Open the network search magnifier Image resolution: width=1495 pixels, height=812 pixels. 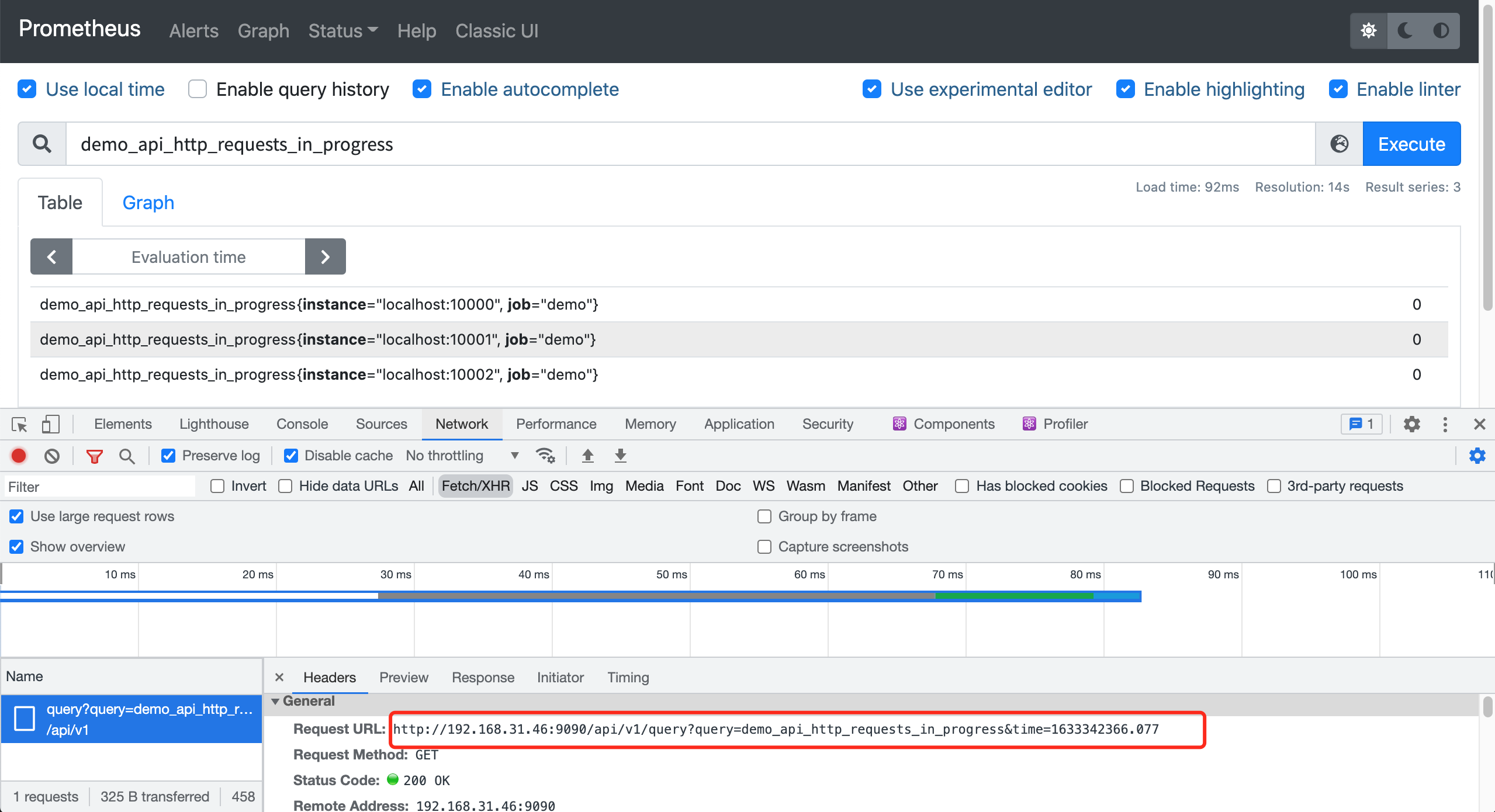point(127,456)
